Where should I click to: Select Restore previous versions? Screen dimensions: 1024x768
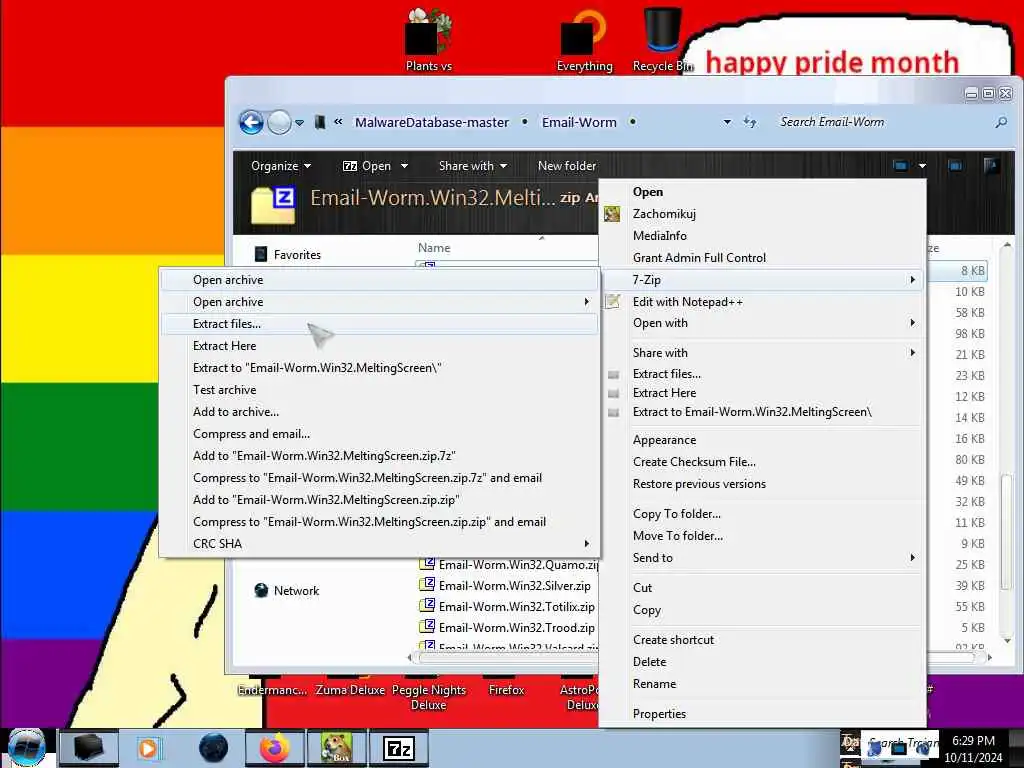762,484
